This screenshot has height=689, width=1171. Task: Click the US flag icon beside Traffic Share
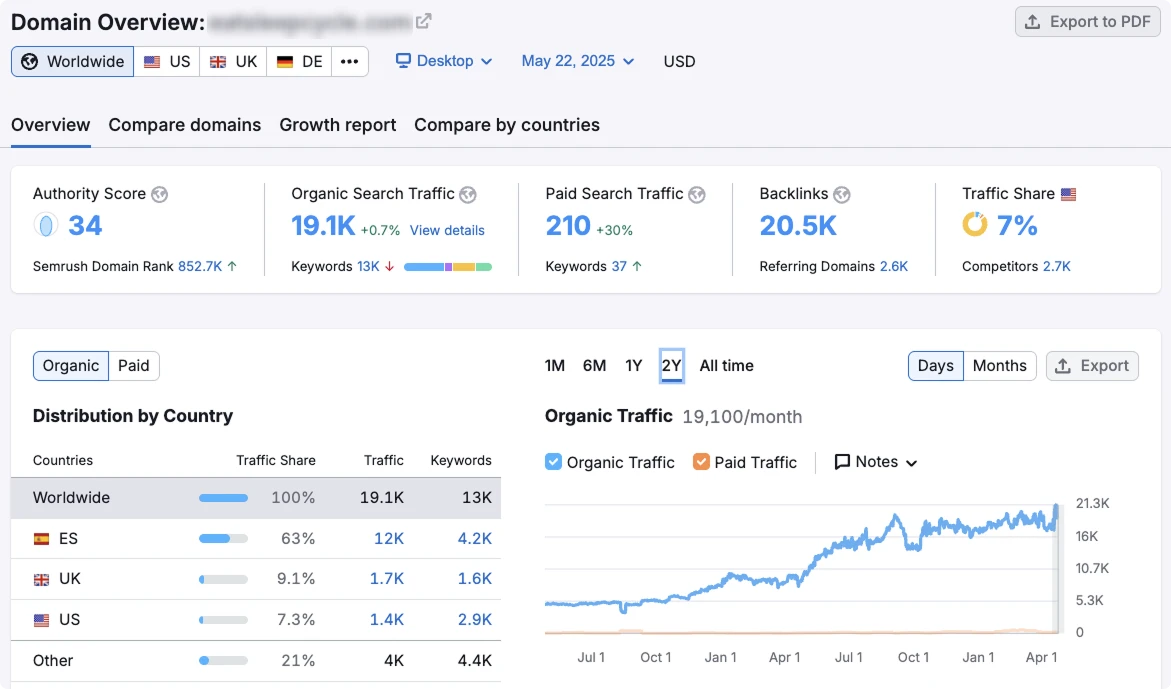coord(1069,194)
